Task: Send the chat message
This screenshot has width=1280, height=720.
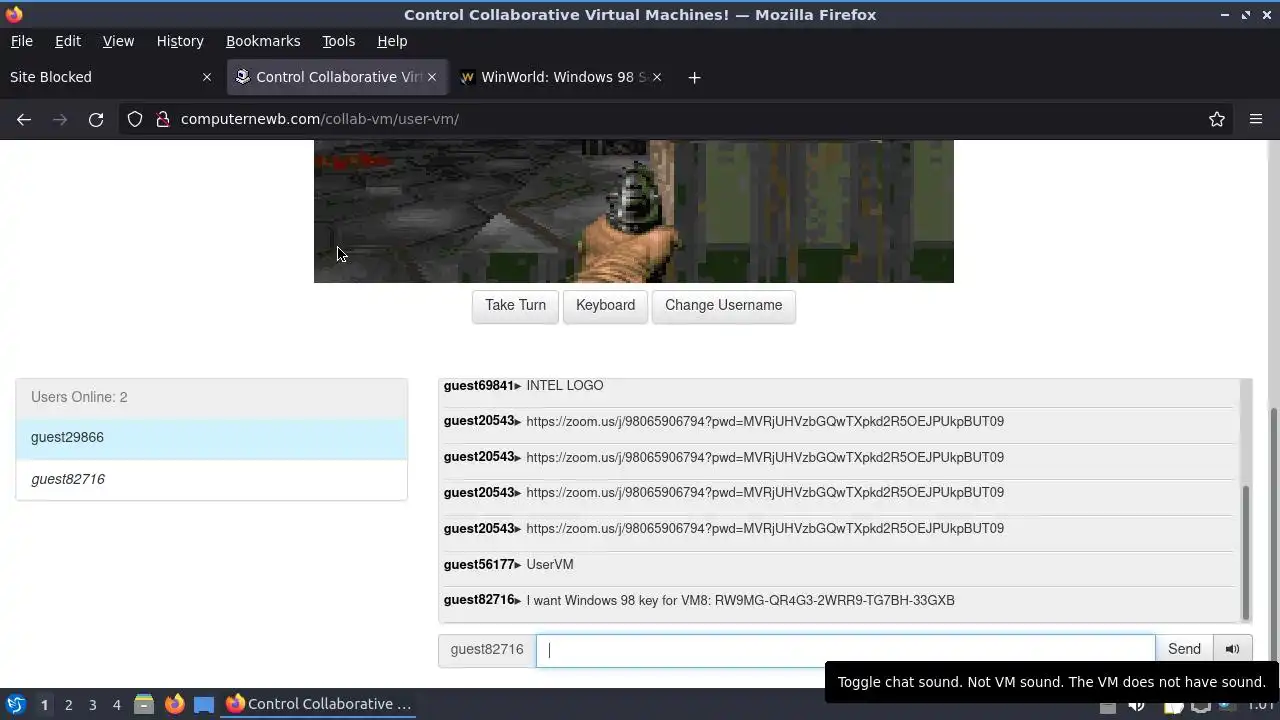Action: click(x=1184, y=649)
